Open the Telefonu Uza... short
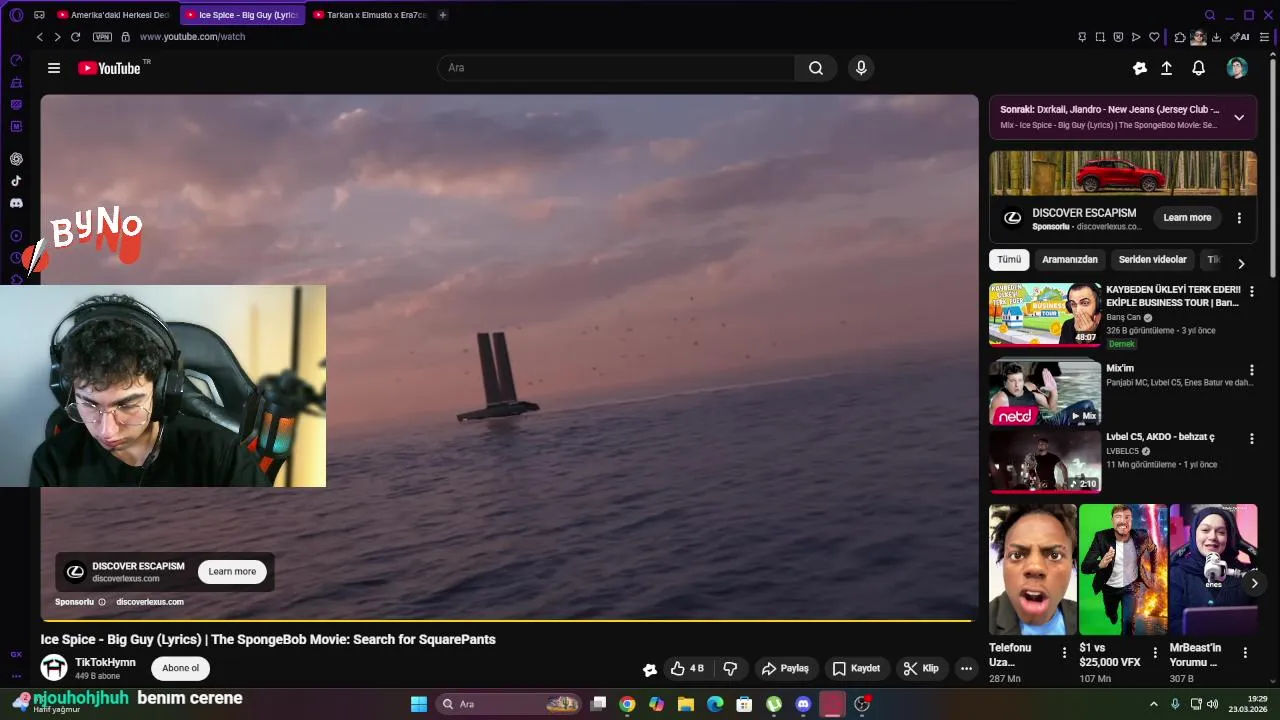Viewport: 1280px width, 720px height. (1033, 569)
